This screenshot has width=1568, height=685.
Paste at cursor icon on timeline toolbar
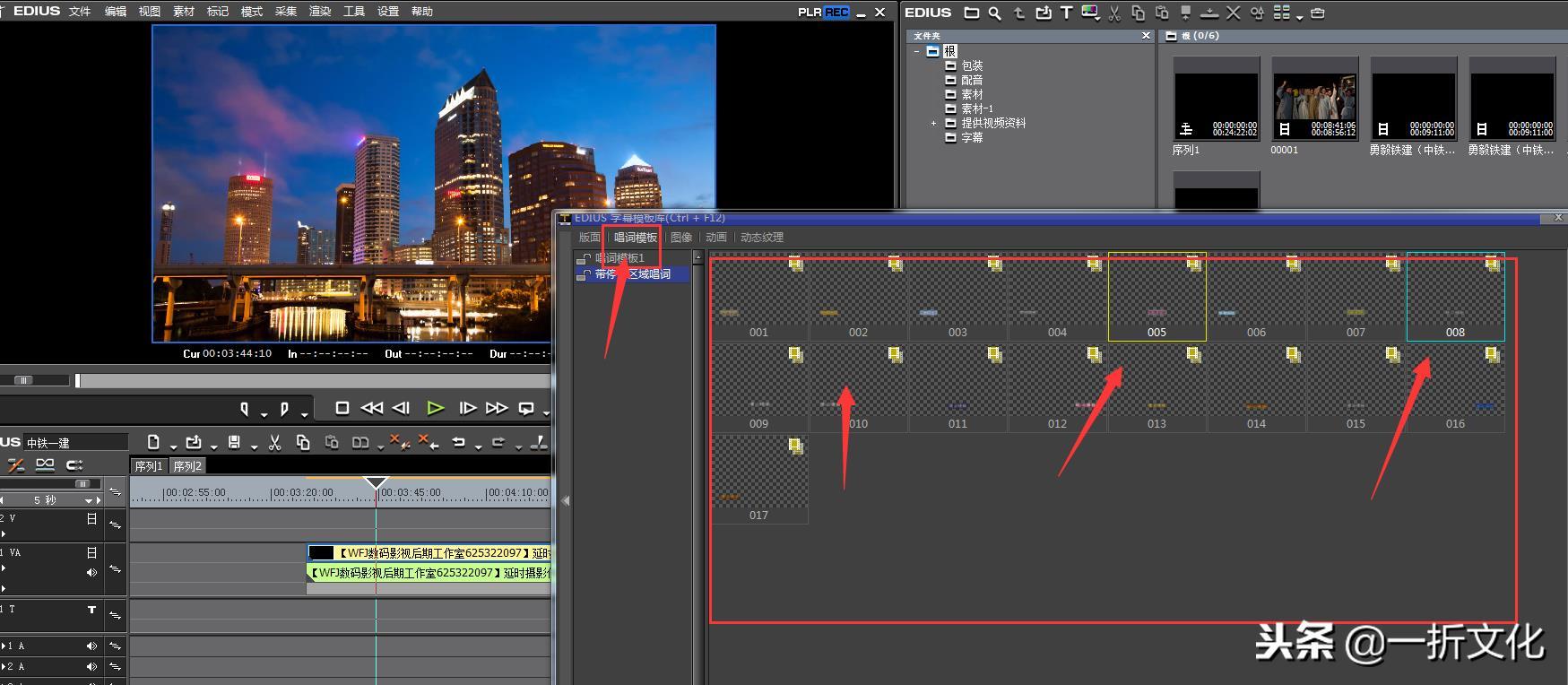coord(332,442)
